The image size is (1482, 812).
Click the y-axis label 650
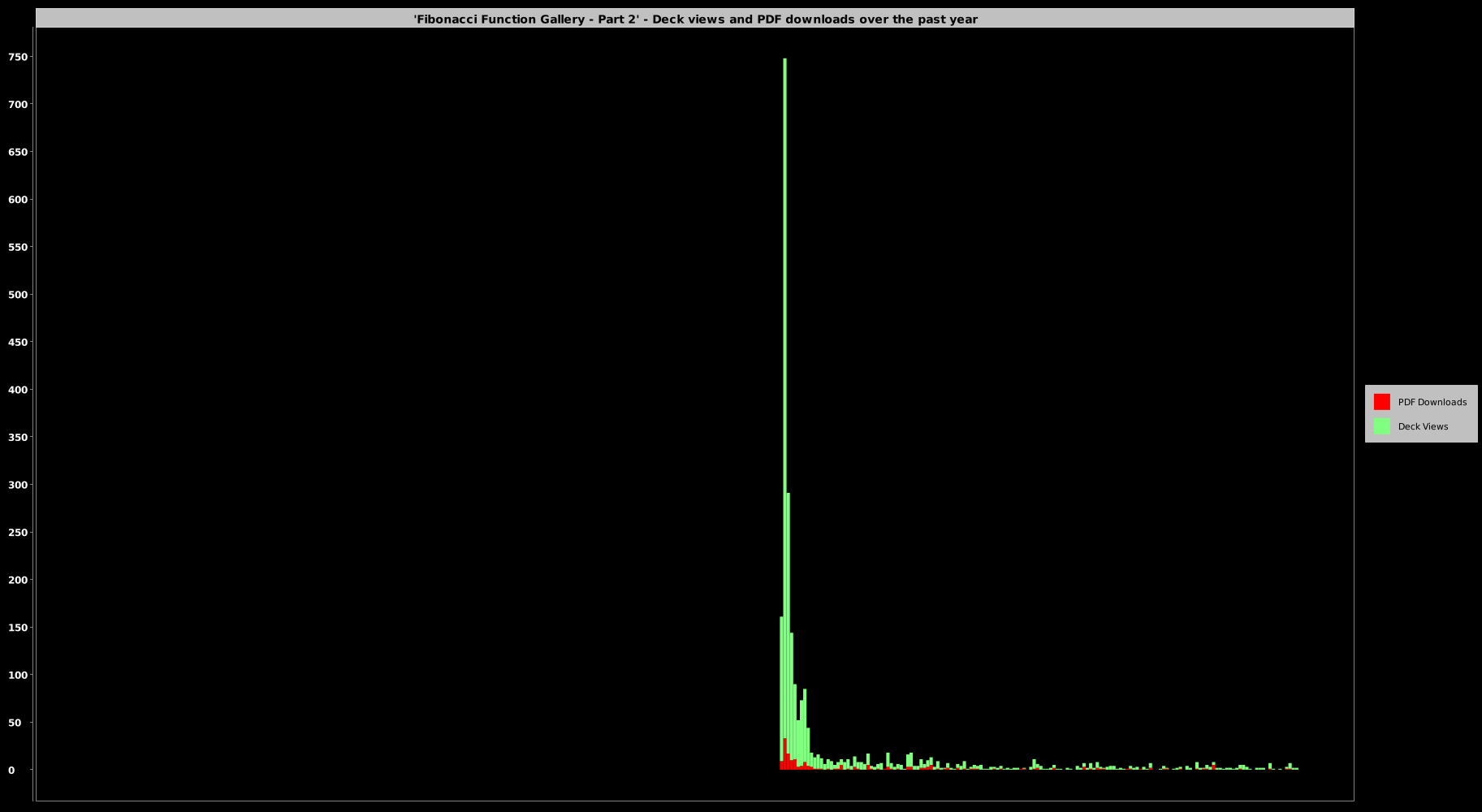click(x=18, y=152)
